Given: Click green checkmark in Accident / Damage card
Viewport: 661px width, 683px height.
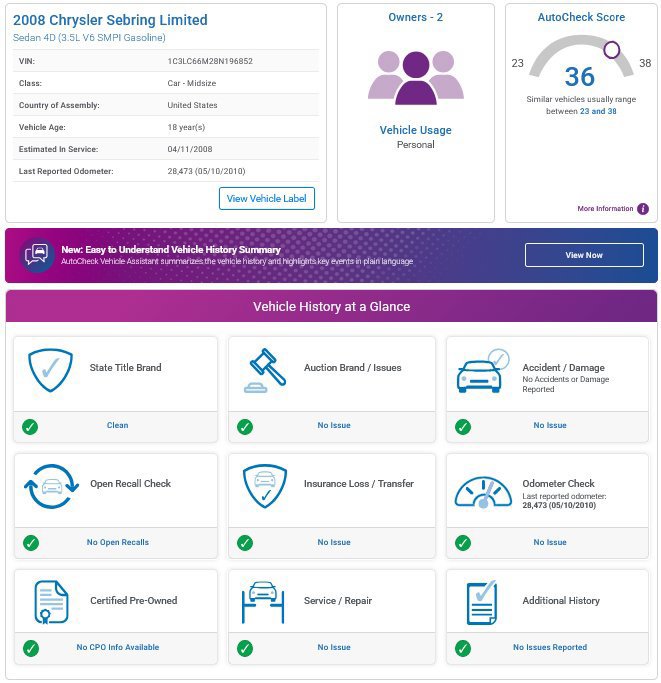Looking at the screenshot, I should coord(463,426).
